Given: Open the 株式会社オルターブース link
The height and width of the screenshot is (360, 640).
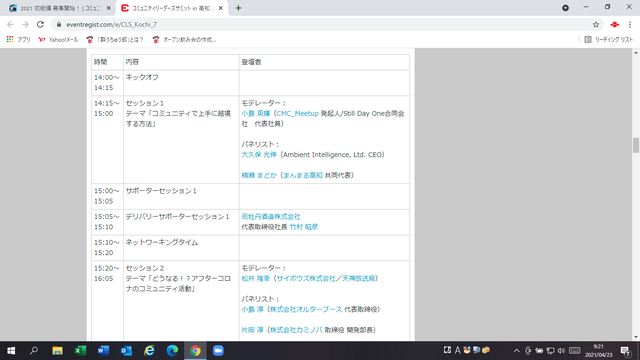Looking at the screenshot, I should click(x=306, y=309).
